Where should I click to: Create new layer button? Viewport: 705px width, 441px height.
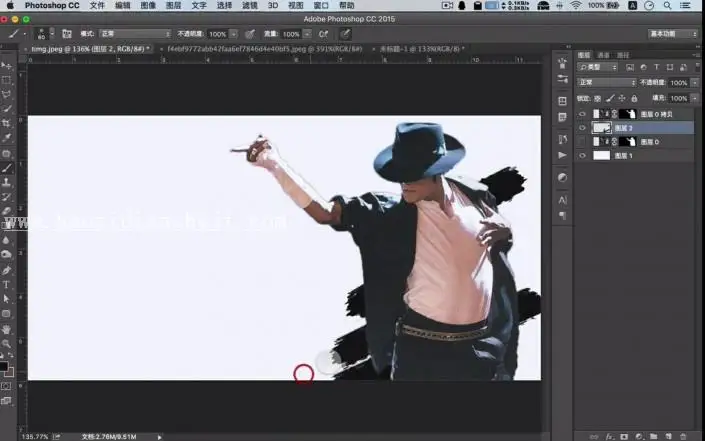point(668,436)
